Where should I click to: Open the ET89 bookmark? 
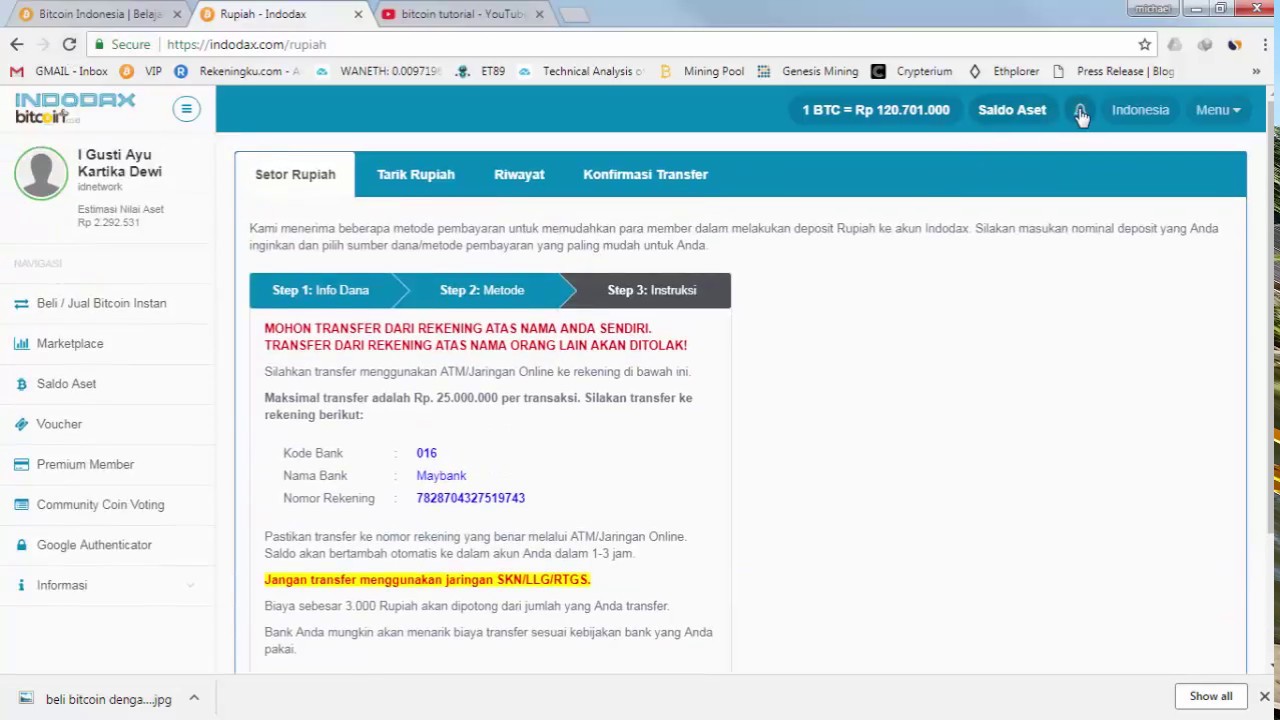coord(480,71)
